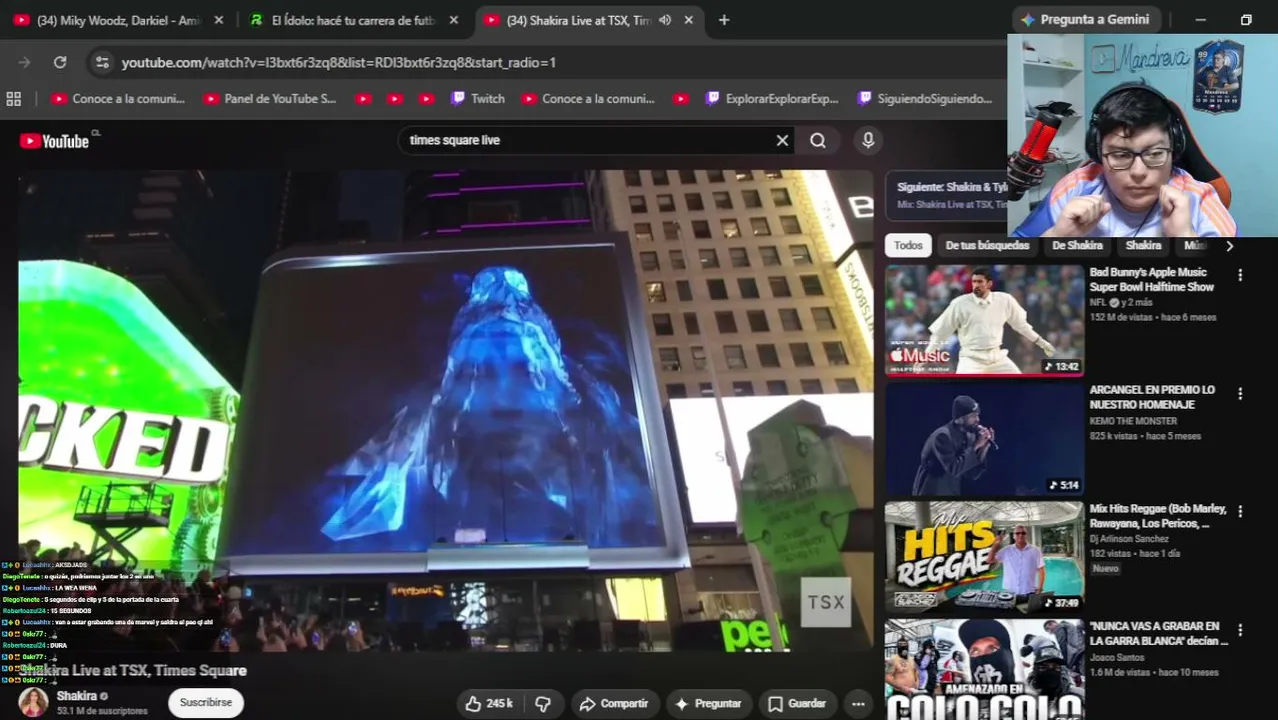
Task: Start voice search with microphone icon
Action: click(868, 141)
